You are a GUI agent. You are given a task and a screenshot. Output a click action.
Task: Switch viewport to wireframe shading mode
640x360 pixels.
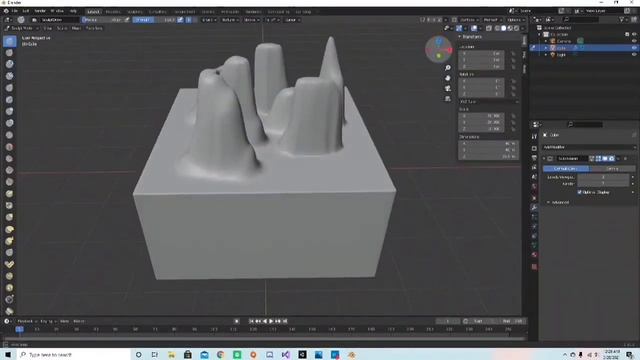point(497,28)
